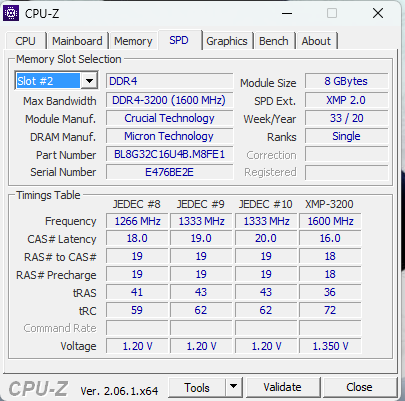Select the Part Number BL8G32C16U4B.M8FE1
405x401 pixels.
[169, 154]
